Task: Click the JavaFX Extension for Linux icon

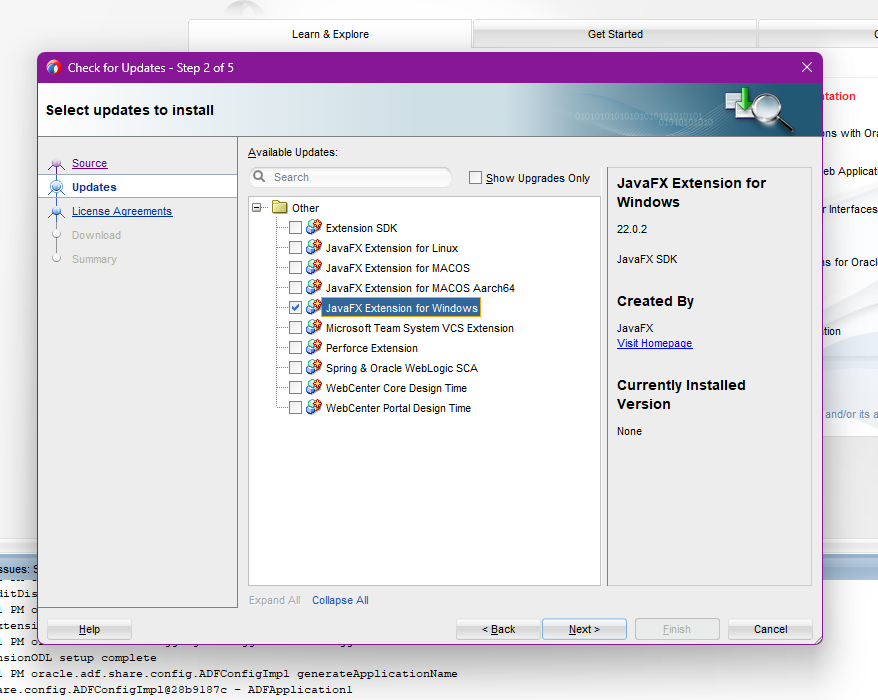Action: [x=314, y=248]
